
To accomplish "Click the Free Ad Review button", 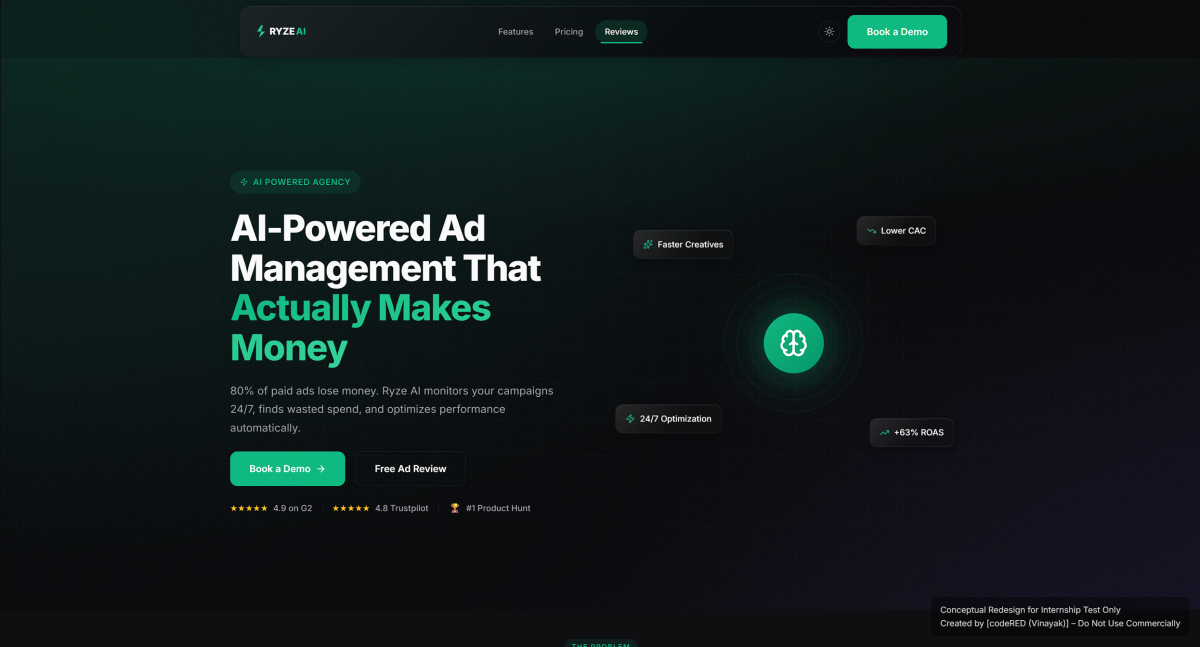I will [410, 468].
